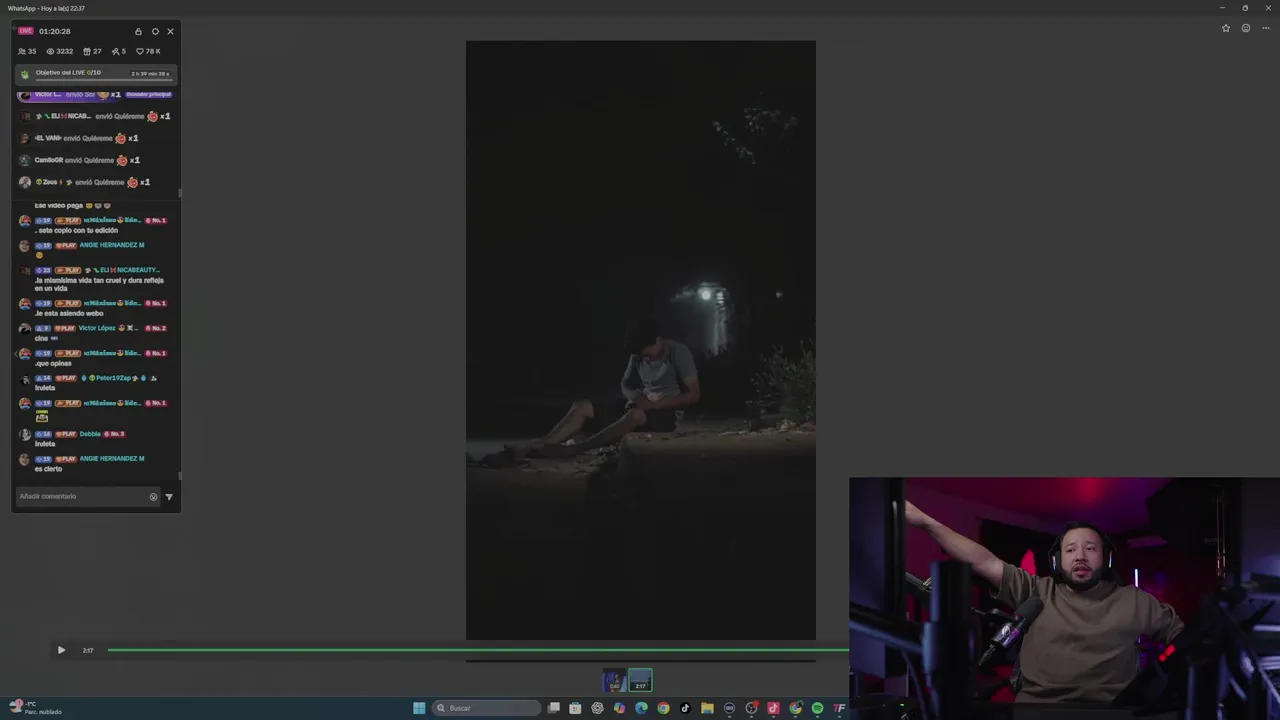Image resolution: width=1280 pixels, height=720 pixels.
Task: Open the viewers count (35) icon
Action: (27, 51)
